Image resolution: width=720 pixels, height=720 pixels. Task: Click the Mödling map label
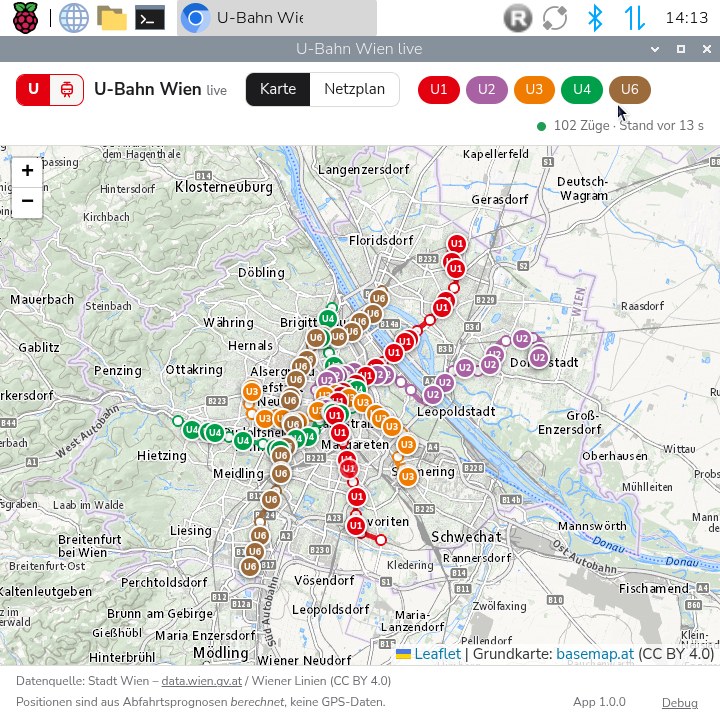point(221,652)
